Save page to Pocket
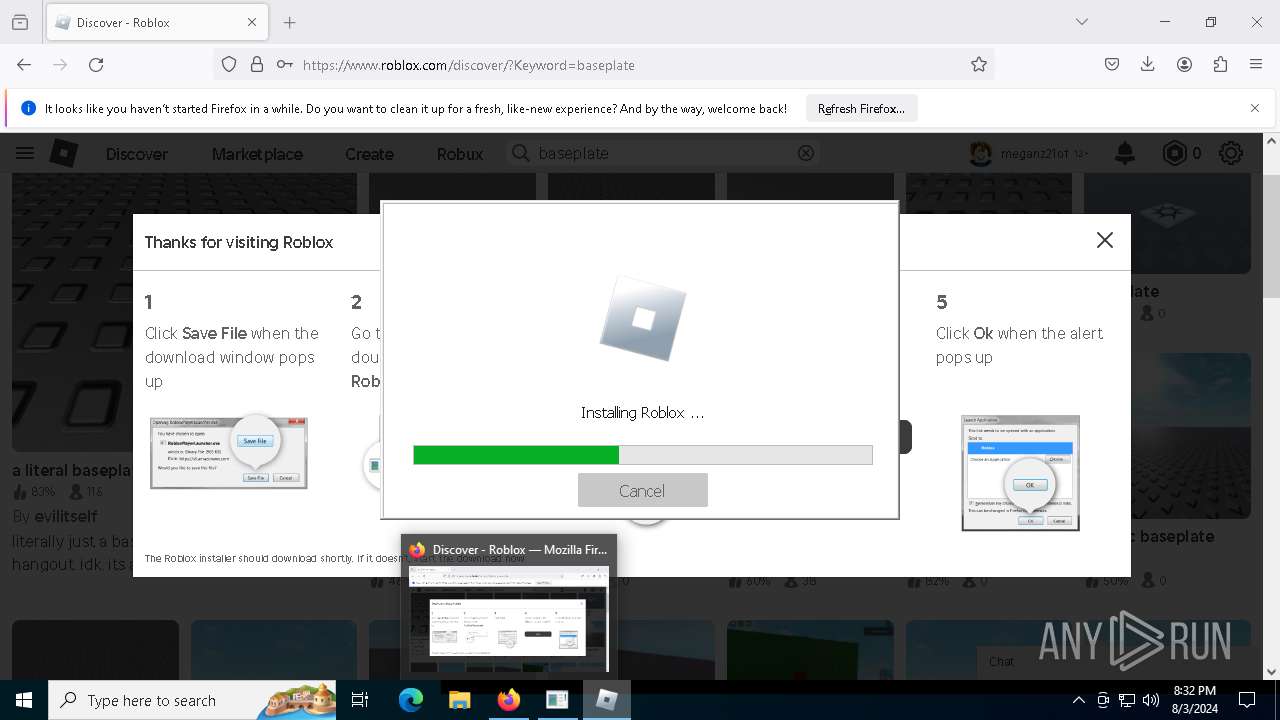 (1112, 64)
